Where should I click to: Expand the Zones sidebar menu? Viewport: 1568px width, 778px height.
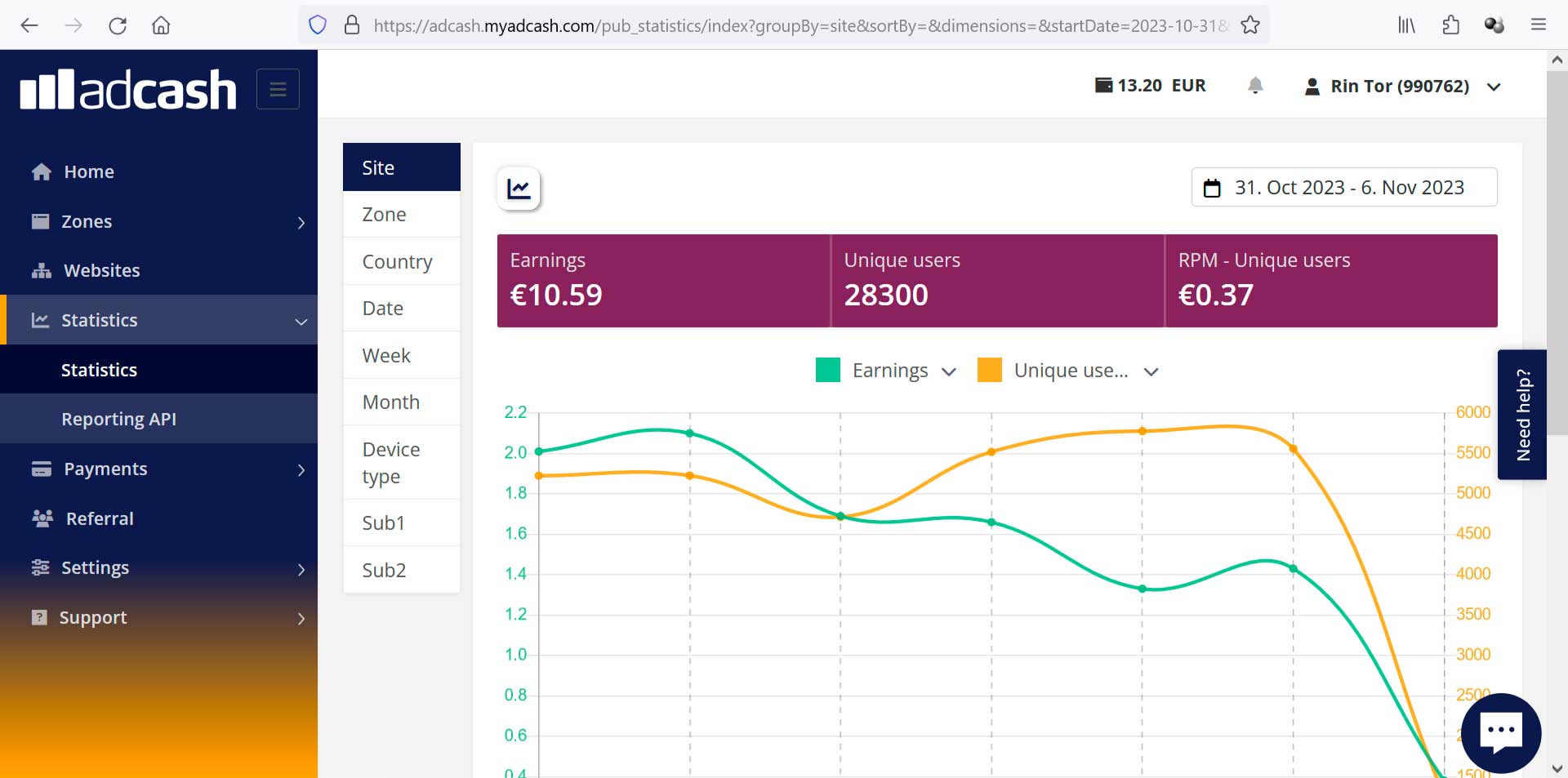coord(159,222)
